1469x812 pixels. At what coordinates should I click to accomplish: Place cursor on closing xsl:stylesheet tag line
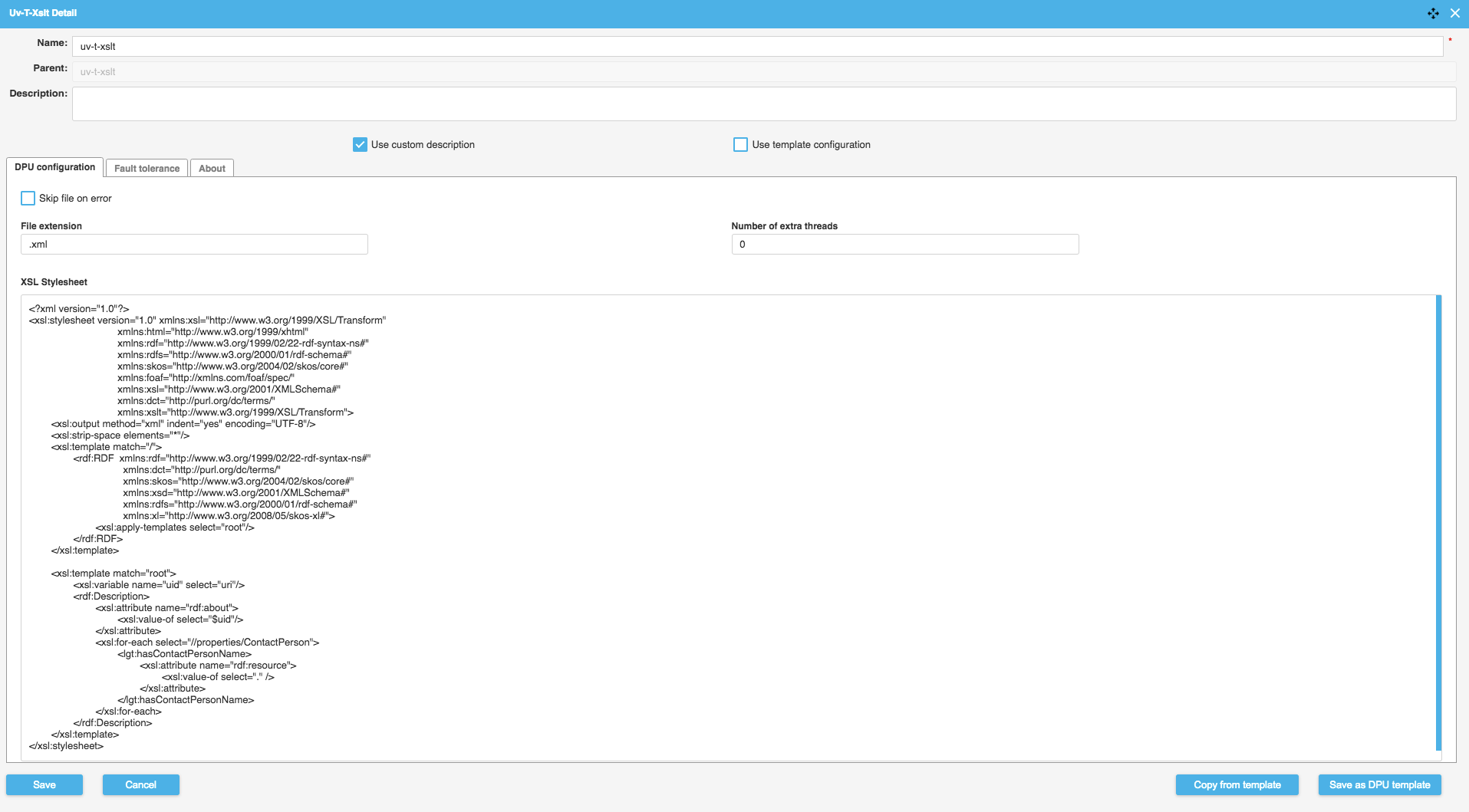tap(66, 746)
